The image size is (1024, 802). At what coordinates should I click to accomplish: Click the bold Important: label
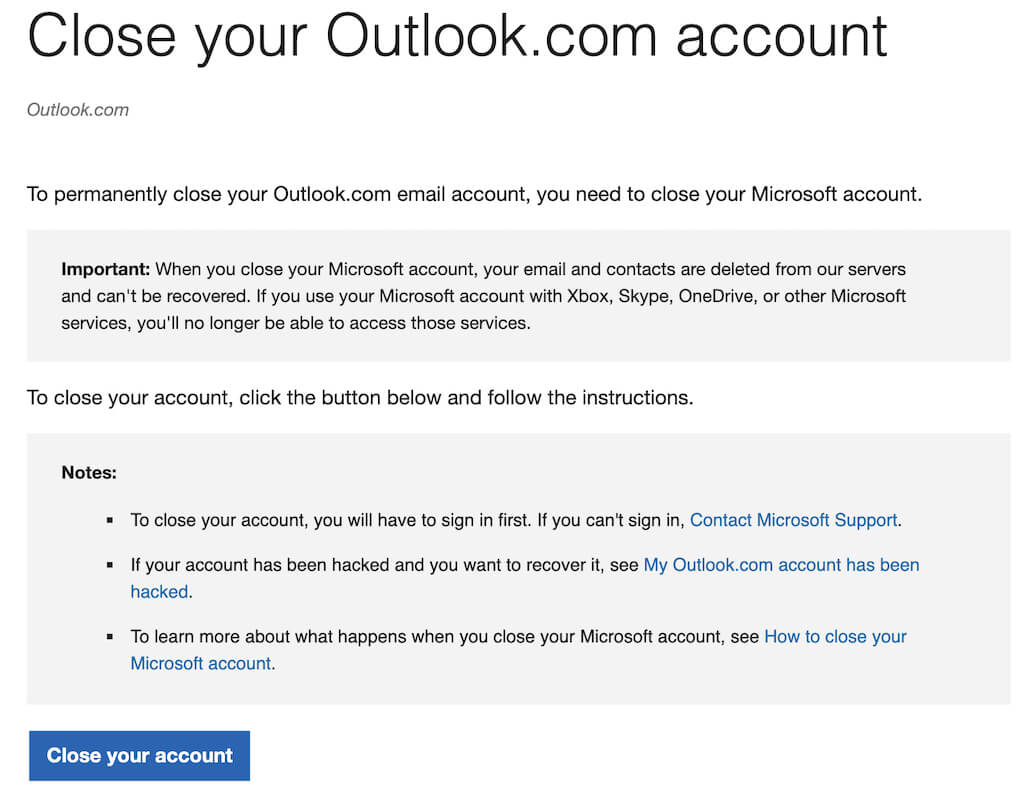[105, 269]
